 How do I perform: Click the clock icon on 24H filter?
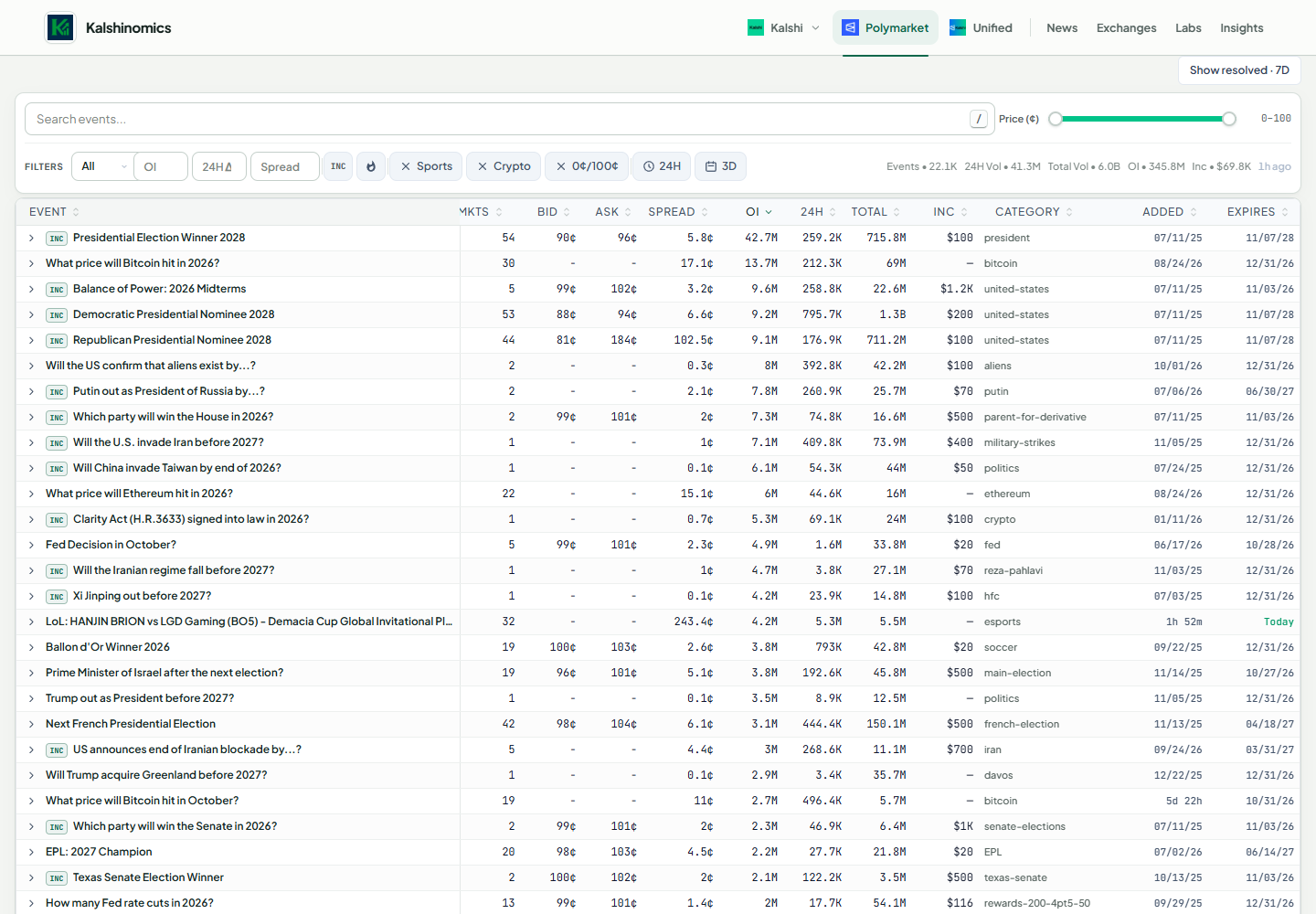pos(649,166)
